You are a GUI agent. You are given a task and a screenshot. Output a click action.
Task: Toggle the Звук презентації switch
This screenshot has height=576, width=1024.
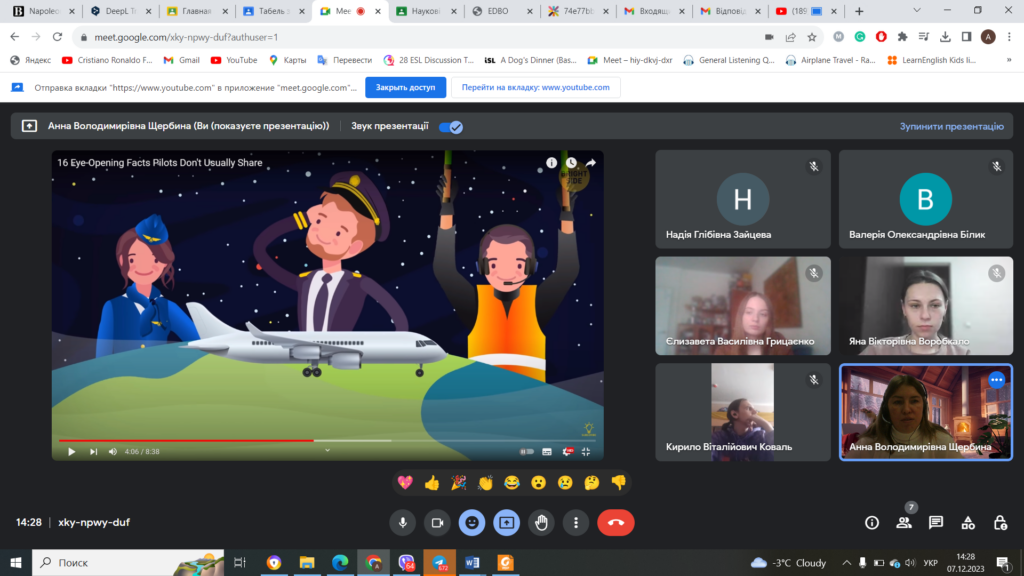coord(451,127)
